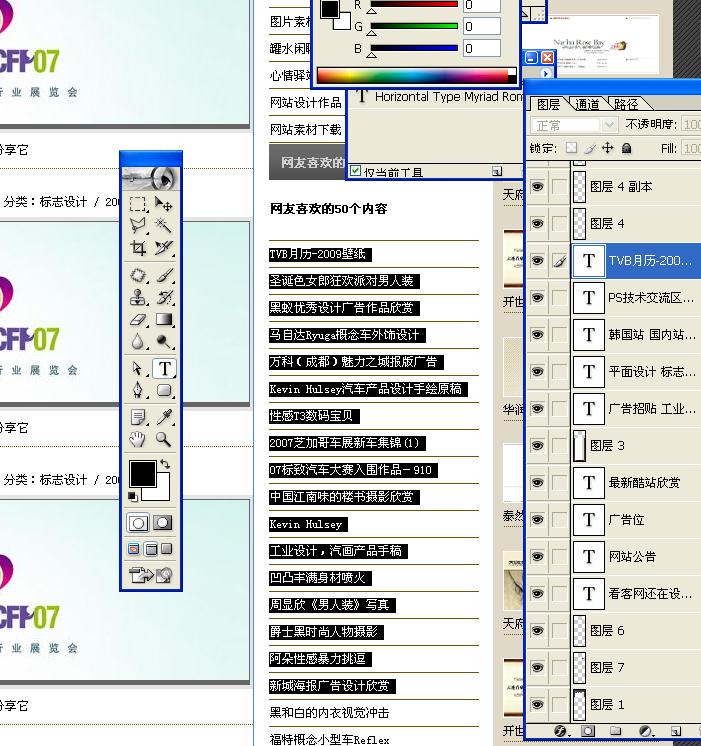Click the G channel color slider
The height and width of the screenshot is (746, 701).
(414, 26)
